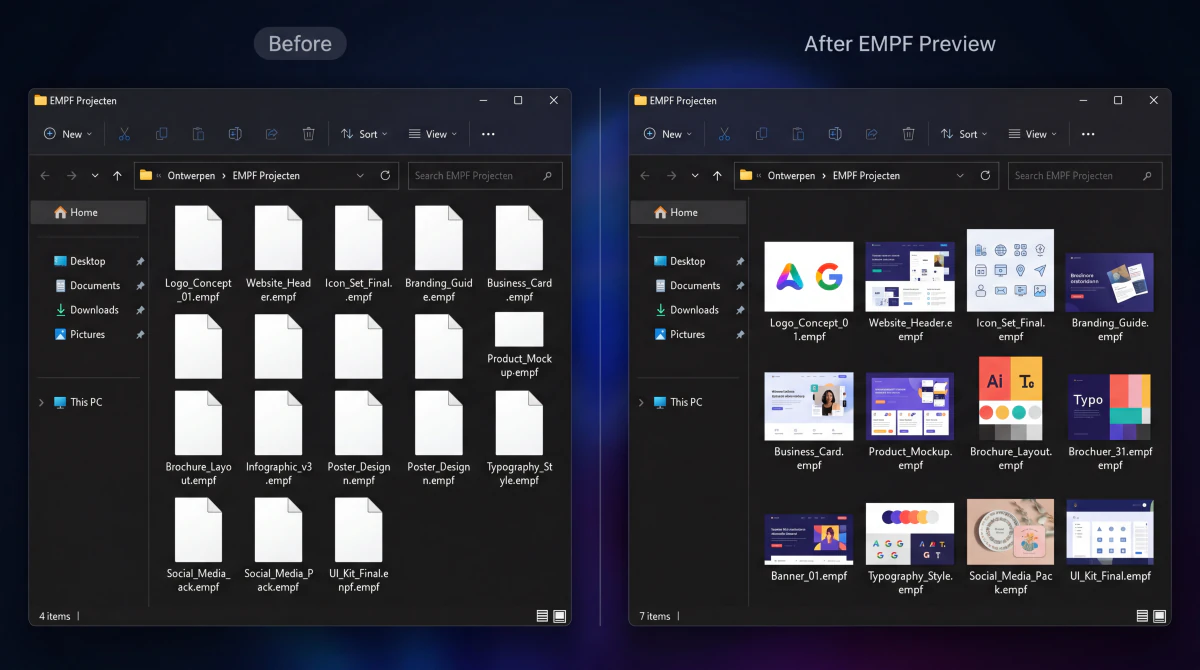The width and height of the screenshot is (1200, 670).
Task: Click the Search EMPF Projecten field in Before window
Action: tap(485, 175)
